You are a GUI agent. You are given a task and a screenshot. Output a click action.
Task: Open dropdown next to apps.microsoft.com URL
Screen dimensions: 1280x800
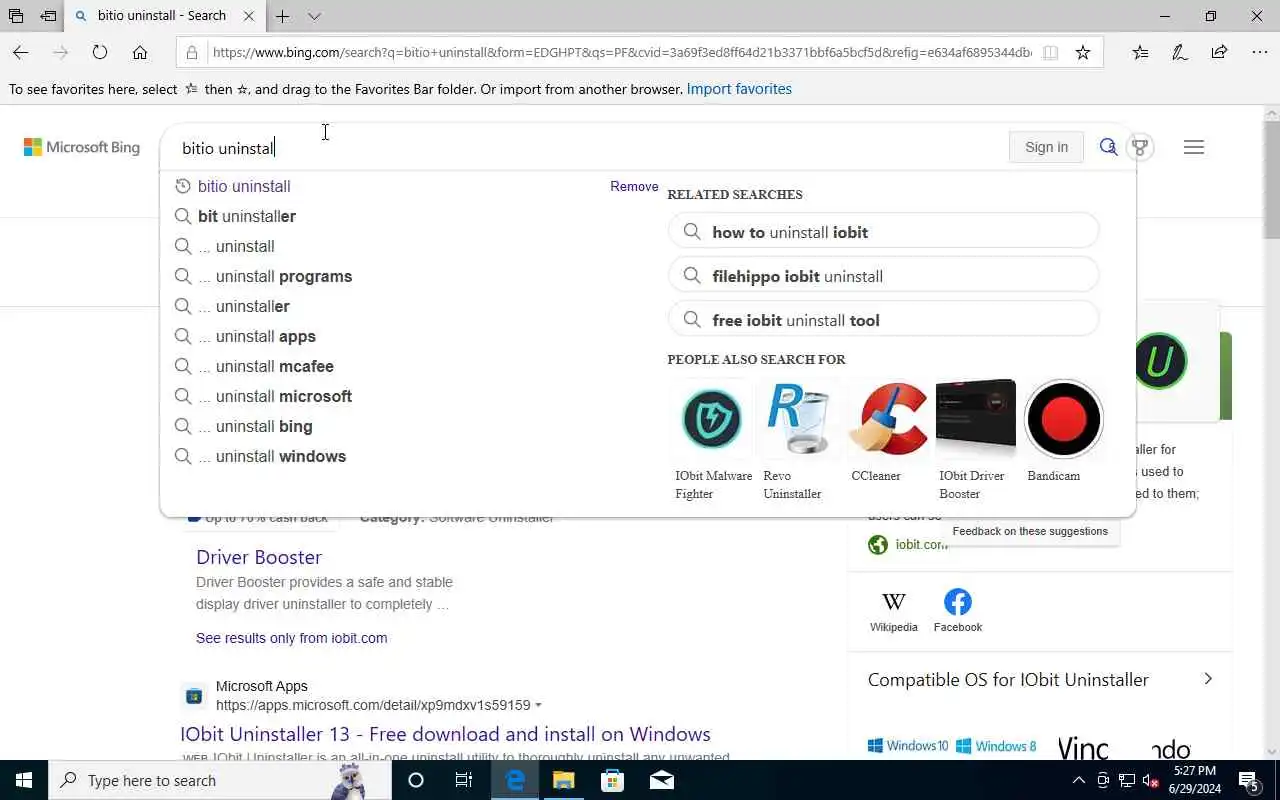pyautogui.click(x=539, y=705)
